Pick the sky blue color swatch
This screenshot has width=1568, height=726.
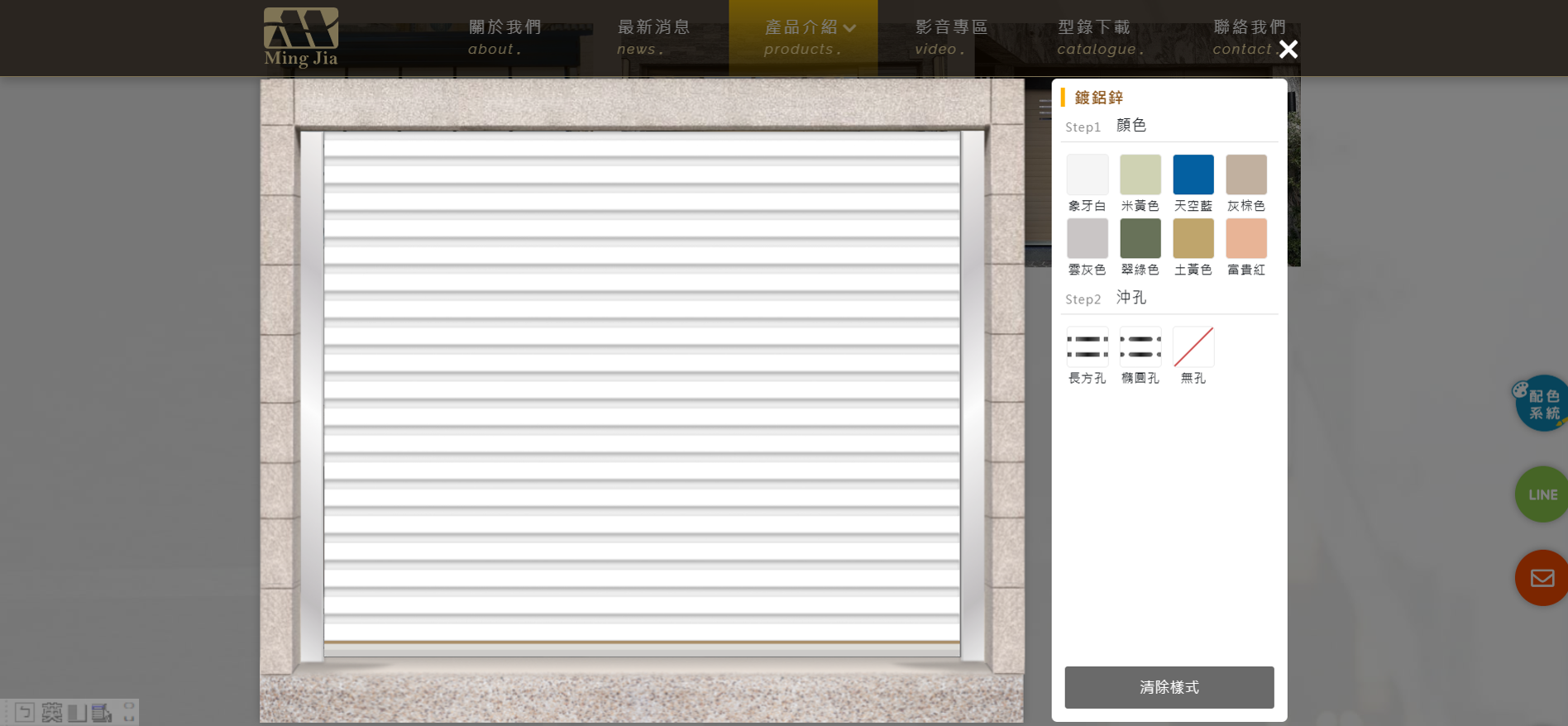1193,174
